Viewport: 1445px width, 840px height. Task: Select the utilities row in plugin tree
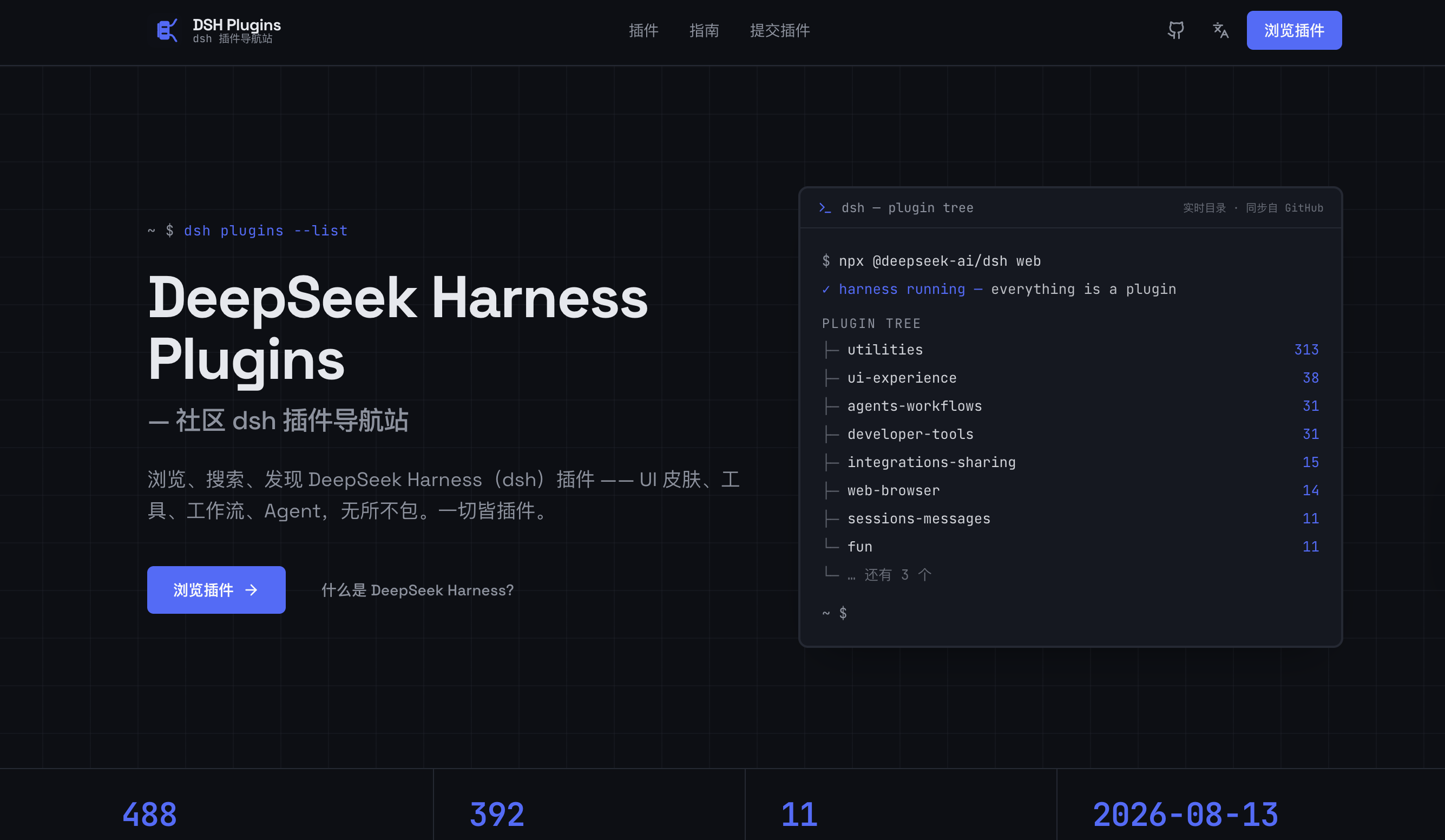[x=1070, y=350]
